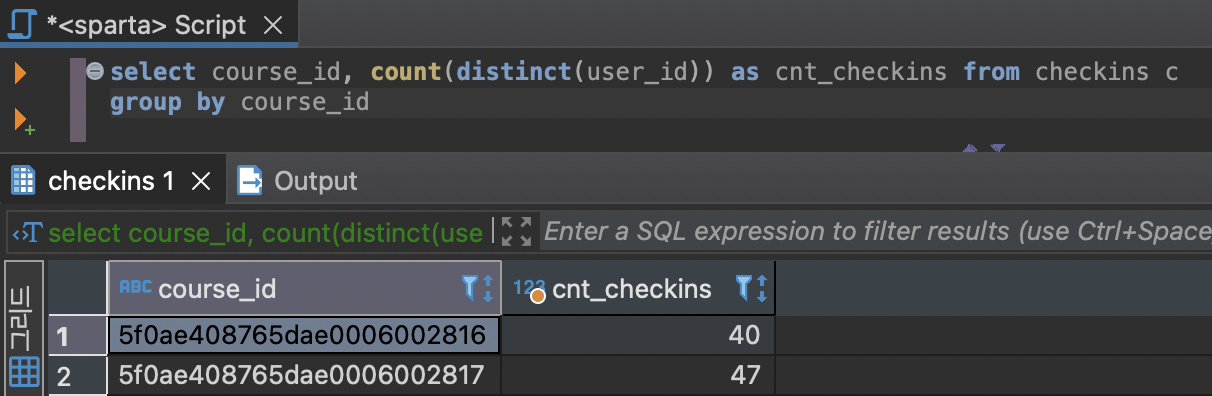Focus the SQL expression filter field

point(876,232)
